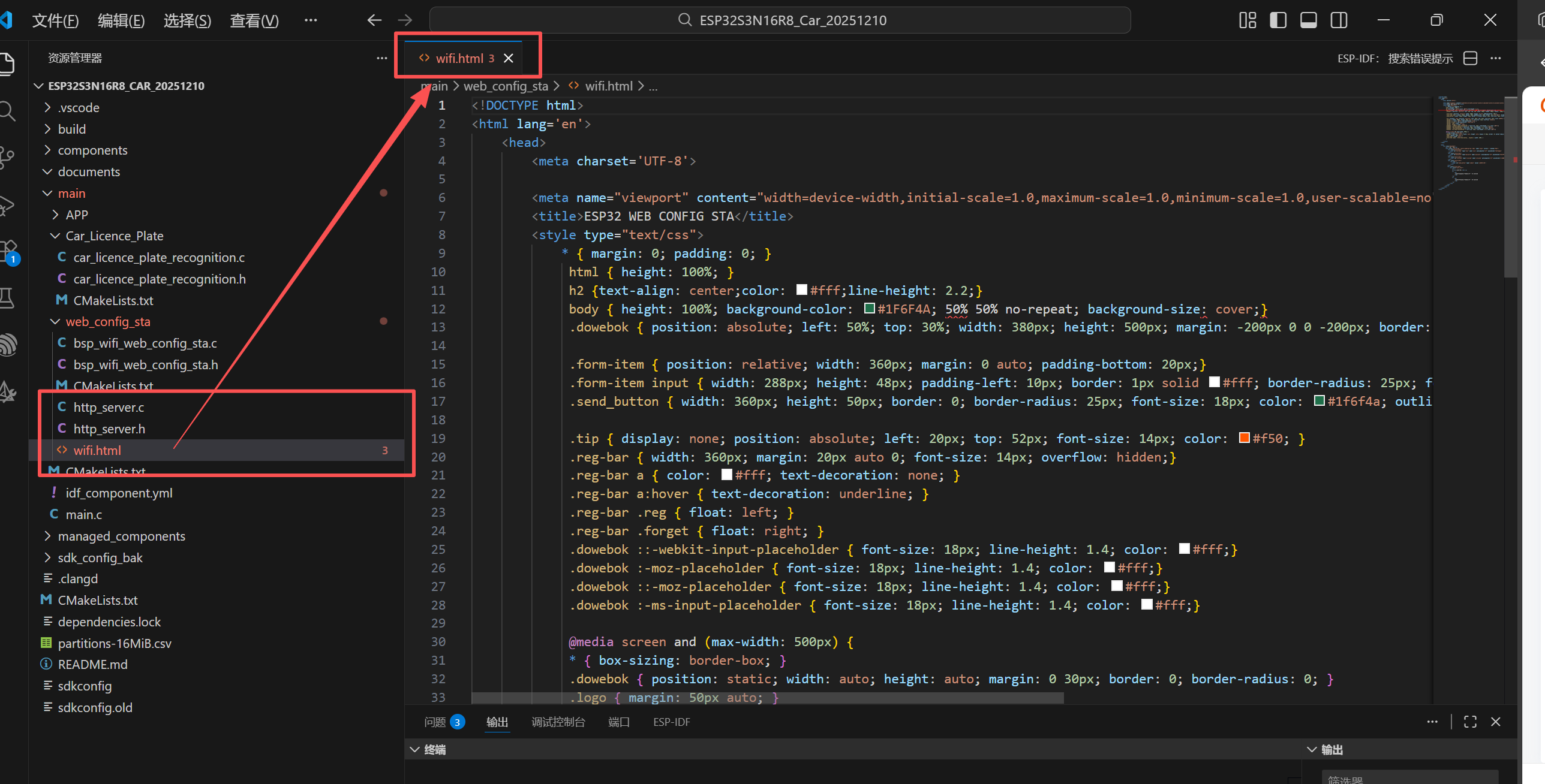The image size is (1545, 784).
Task: Open the Explorer panel more actions menu
Action: (x=381, y=58)
